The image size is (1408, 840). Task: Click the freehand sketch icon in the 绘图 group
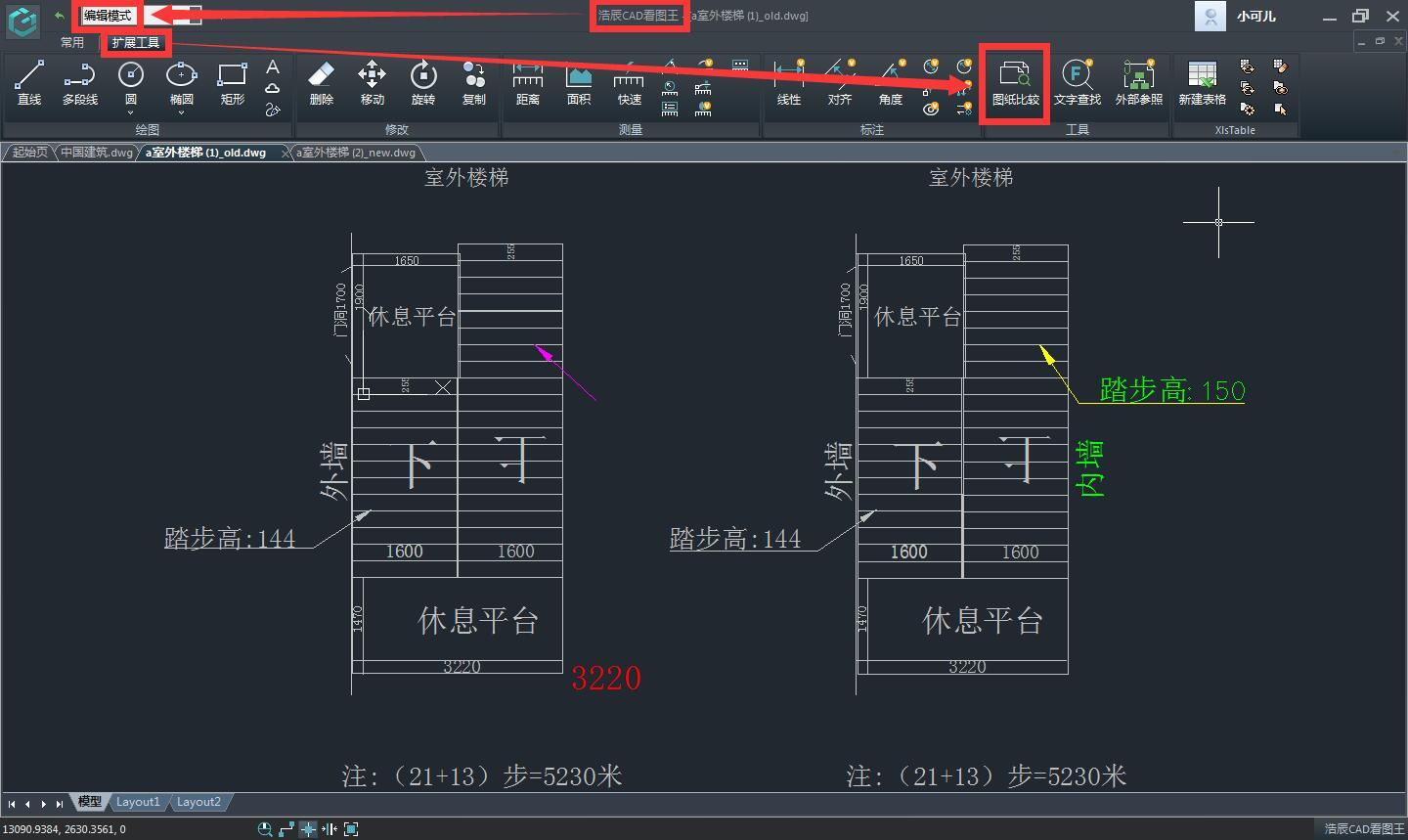273,110
